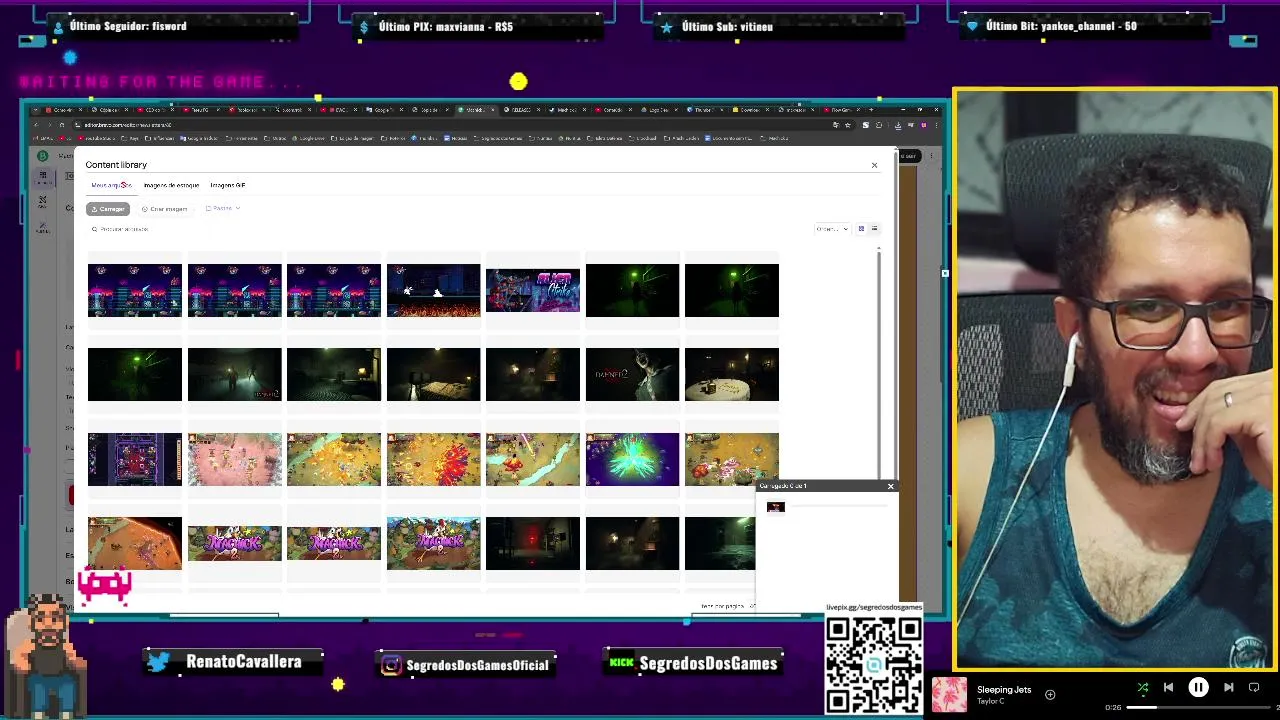Viewport: 1280px width, 720px height.
Task: Add Sleeping Jets to liked songs
Action: [1050, 694]
